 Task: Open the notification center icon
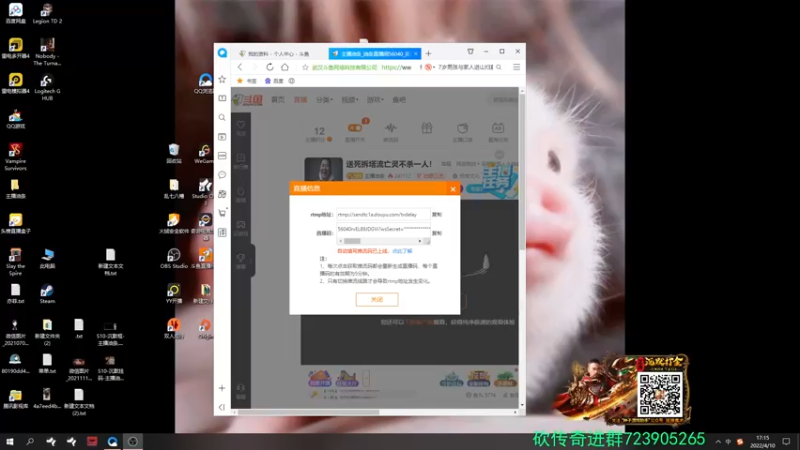[786, 441]
